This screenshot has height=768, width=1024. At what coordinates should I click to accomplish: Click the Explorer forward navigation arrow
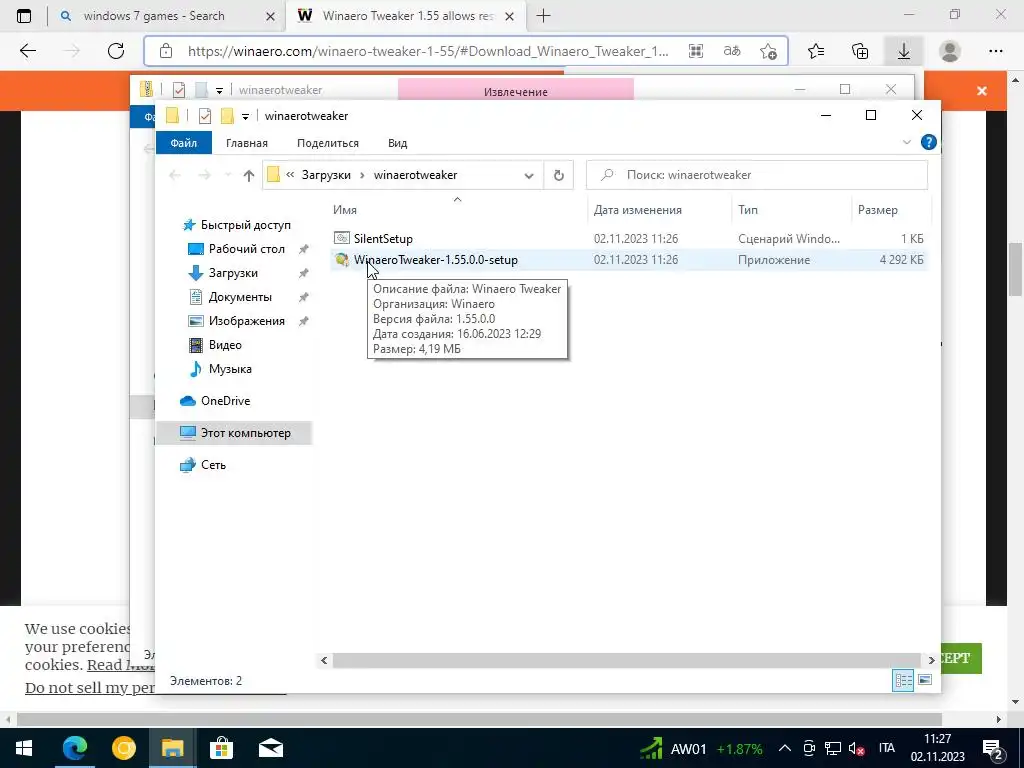pos(204,175)
